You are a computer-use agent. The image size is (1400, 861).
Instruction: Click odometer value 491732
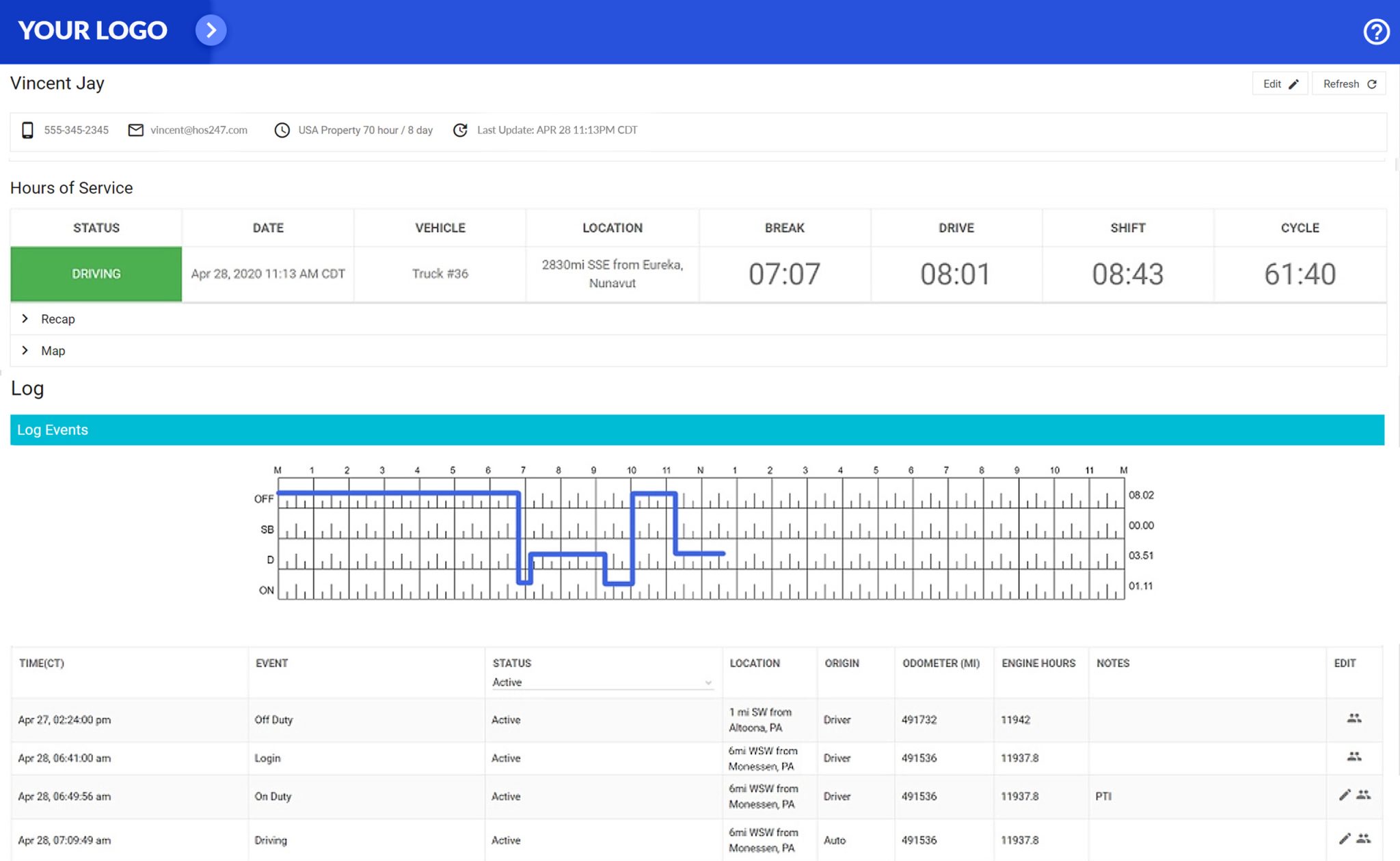pyautogui.click(x=919, y=720)
